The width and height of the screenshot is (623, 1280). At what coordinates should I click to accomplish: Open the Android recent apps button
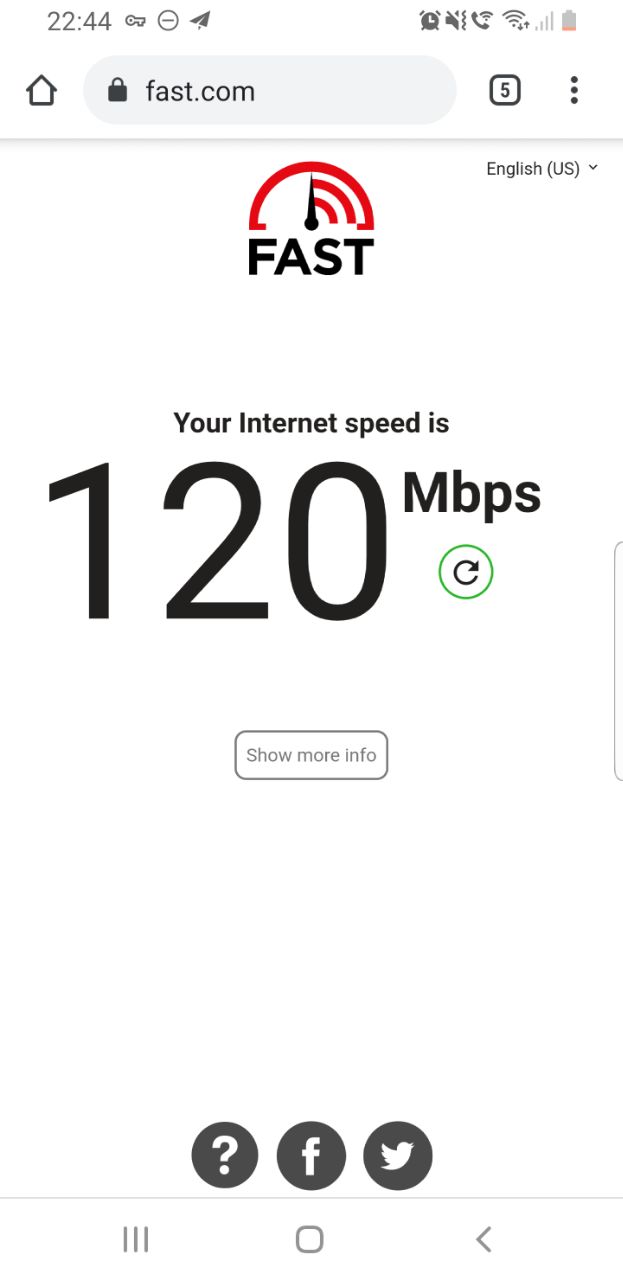[136, 1240]
